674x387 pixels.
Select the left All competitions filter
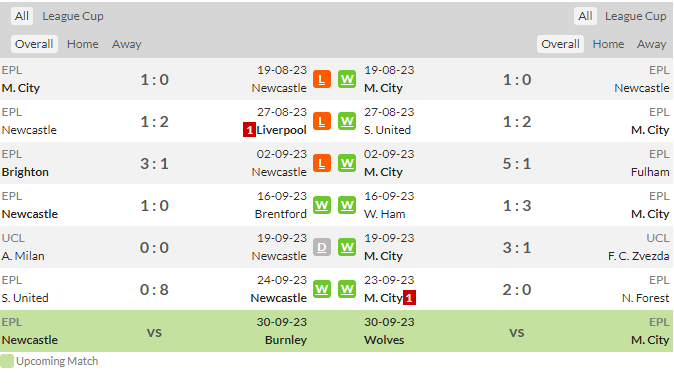point(22,16)
